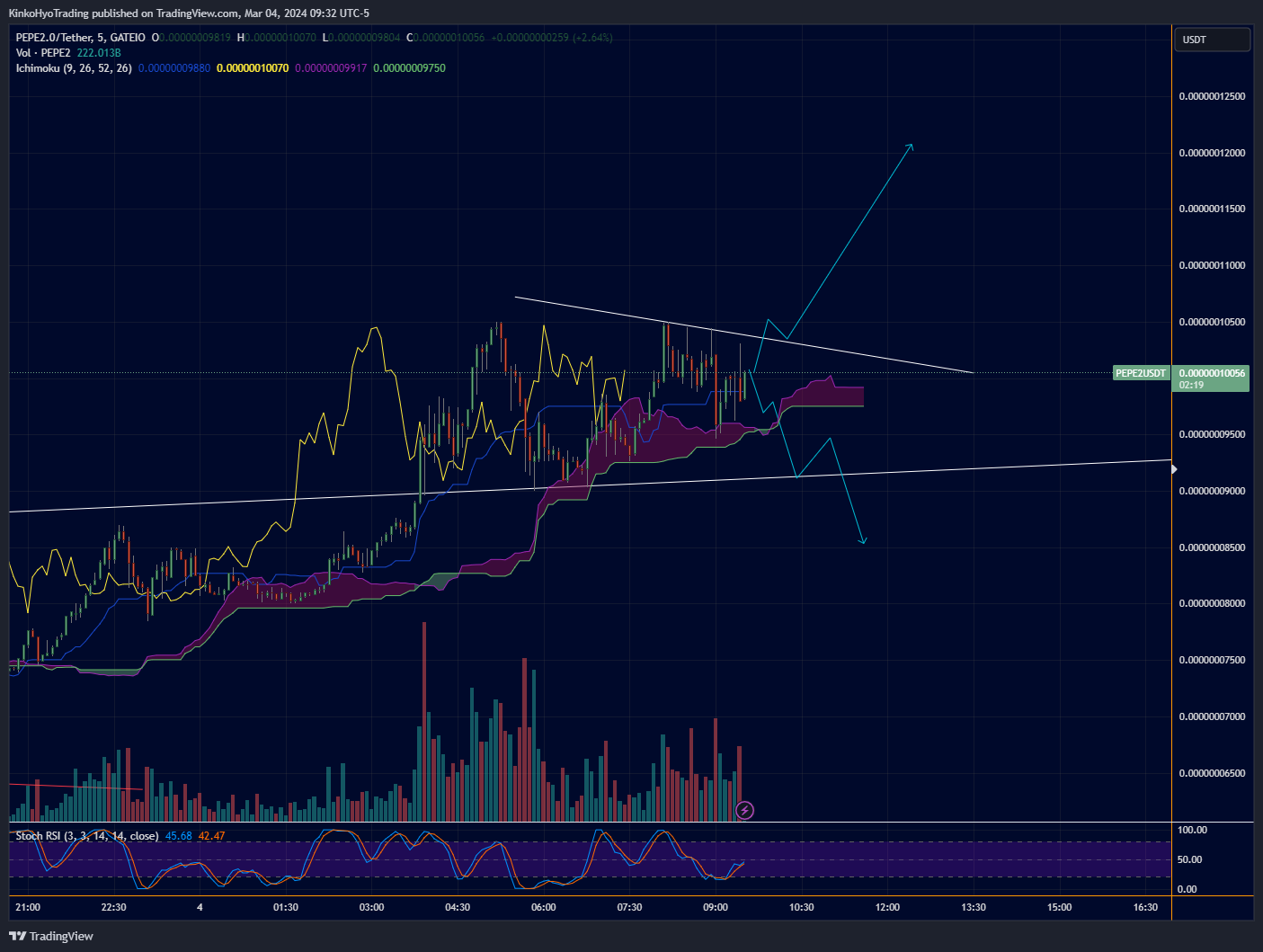Click the 22:30 time axis label
This screenshot has width=1263, height=952.
coord(113,907)
